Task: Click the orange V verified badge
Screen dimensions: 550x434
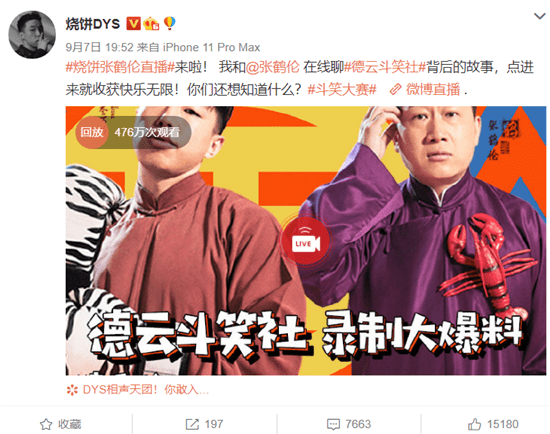Action: pos(133,24)
